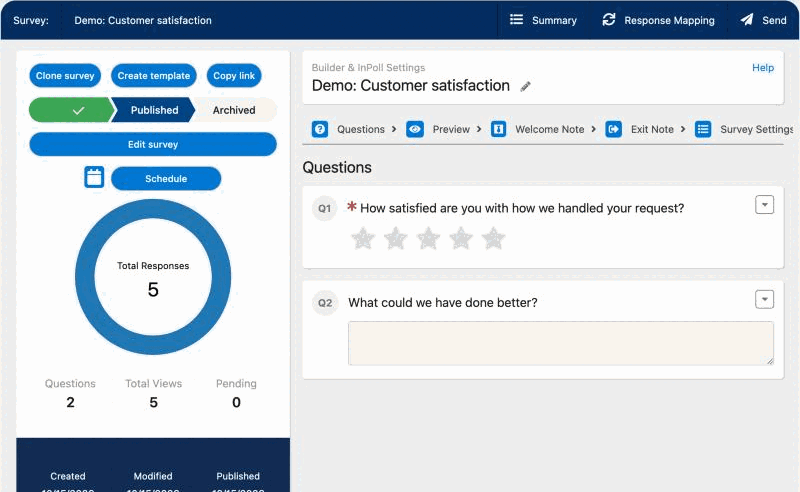Click the Published date label in footer
Viewport: 800px width, 492px height.
pos(238,476)
